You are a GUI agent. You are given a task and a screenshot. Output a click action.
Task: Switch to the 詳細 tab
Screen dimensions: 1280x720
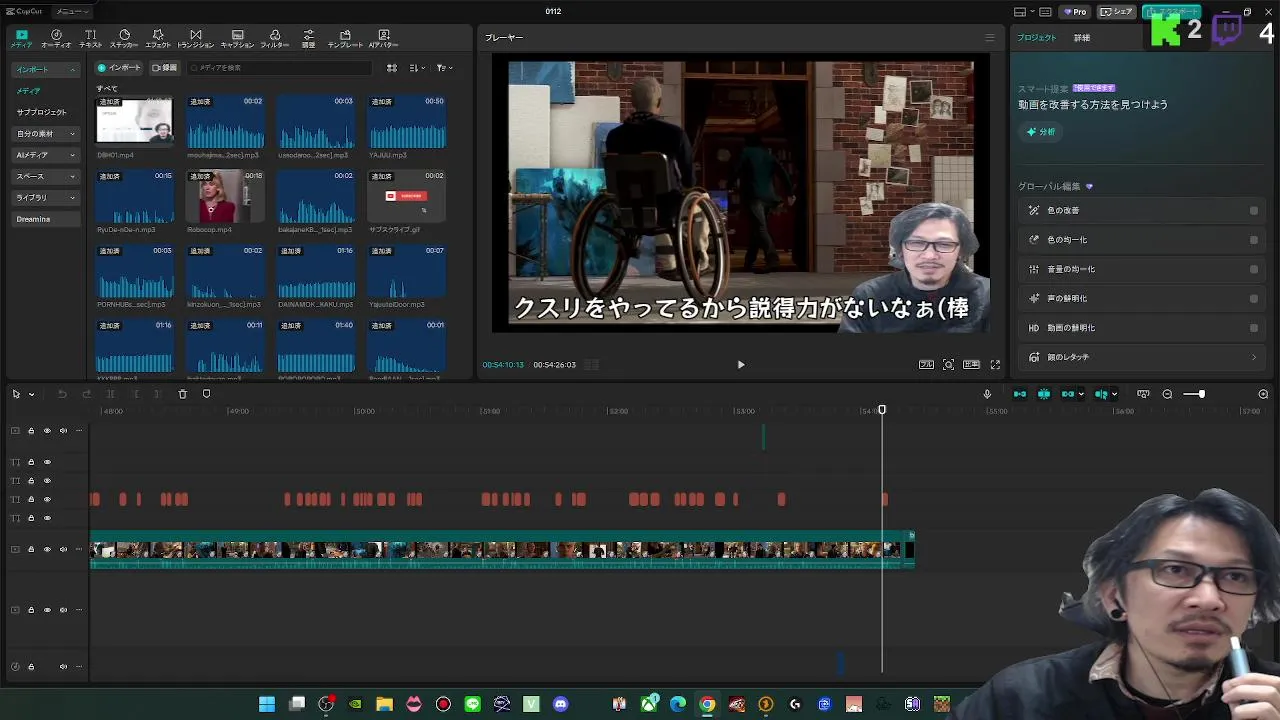click(x=1082, y=38)
